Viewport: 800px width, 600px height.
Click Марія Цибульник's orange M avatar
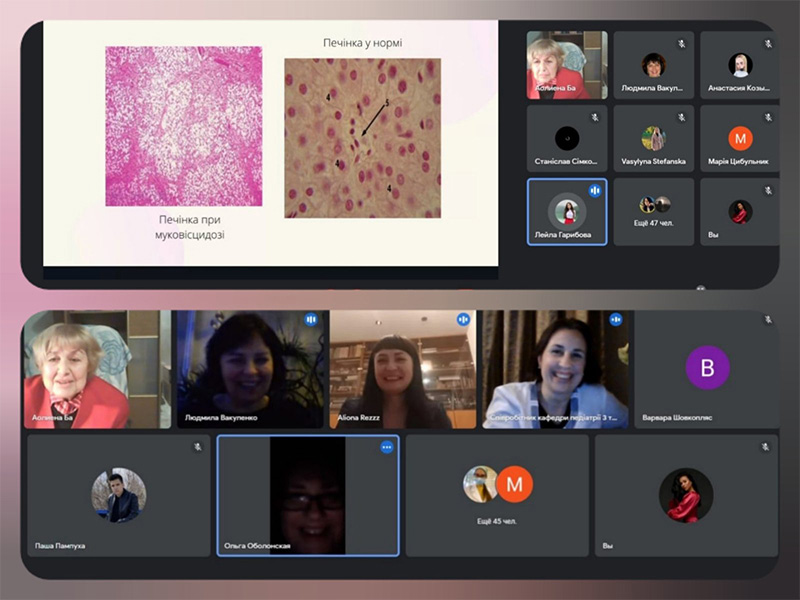point(740,138)
